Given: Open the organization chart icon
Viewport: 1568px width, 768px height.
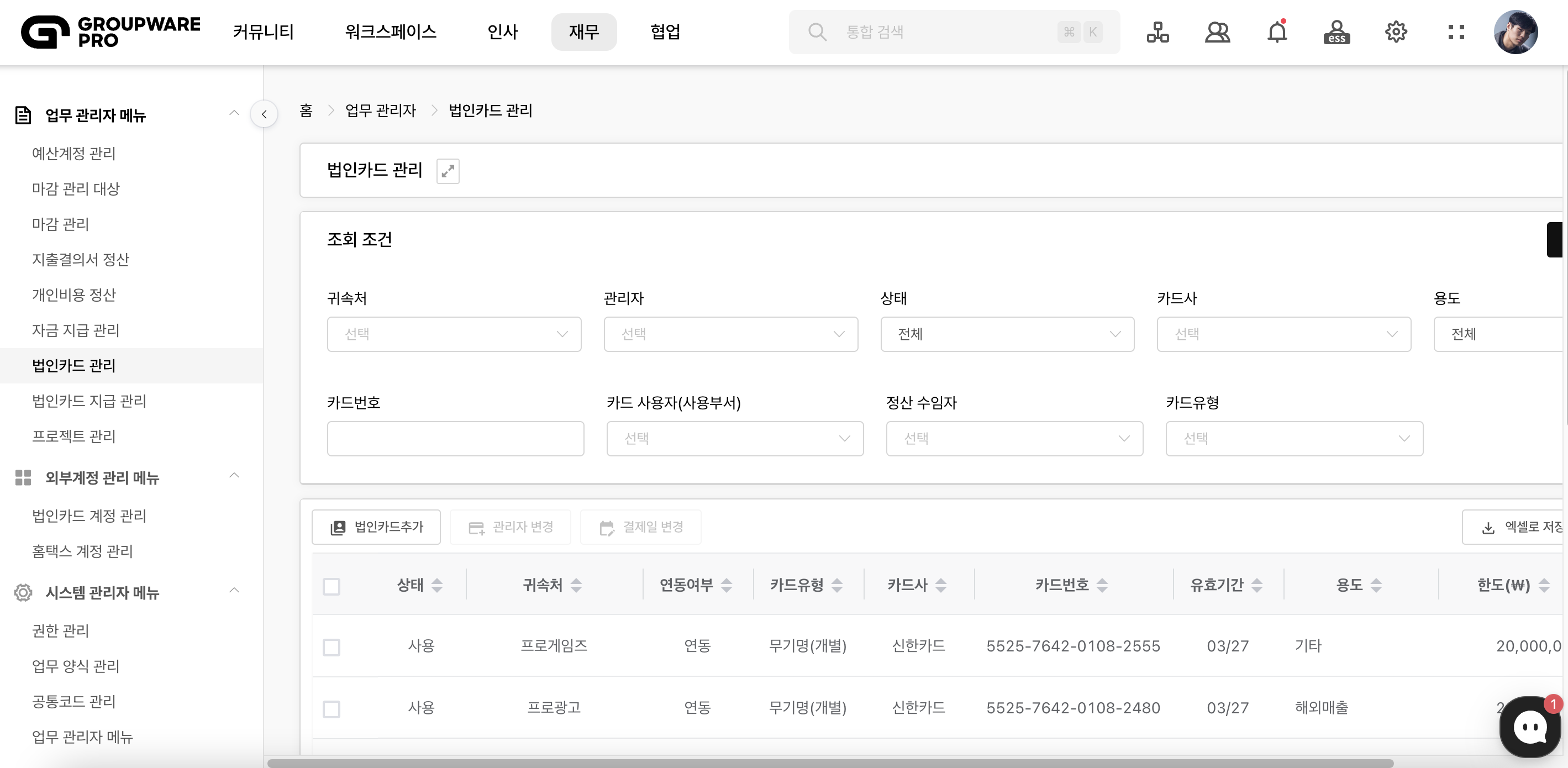Looking at the screenshot, I should [x=1157, y=31].
